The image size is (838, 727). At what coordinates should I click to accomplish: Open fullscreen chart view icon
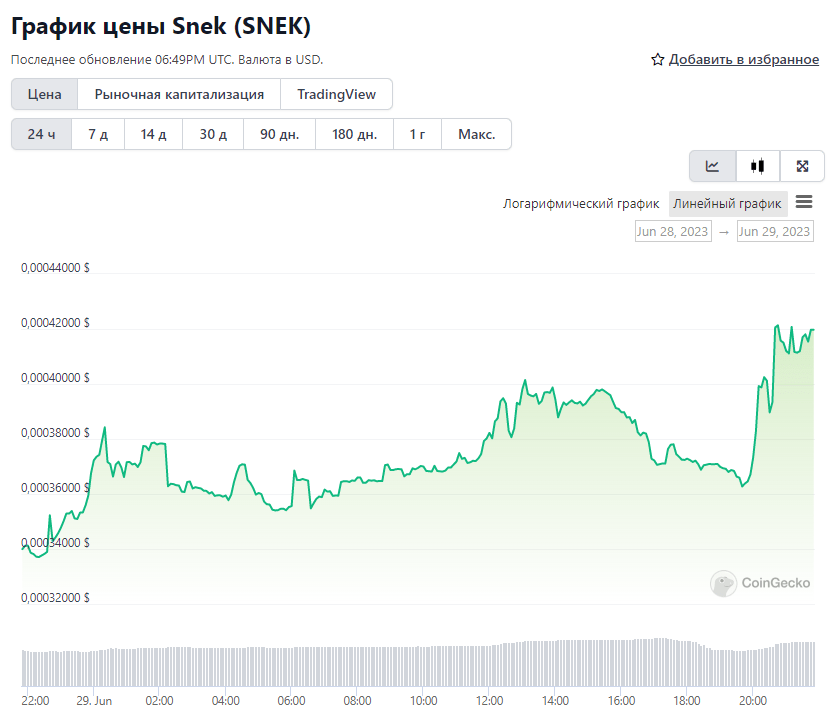click(802, 166)
